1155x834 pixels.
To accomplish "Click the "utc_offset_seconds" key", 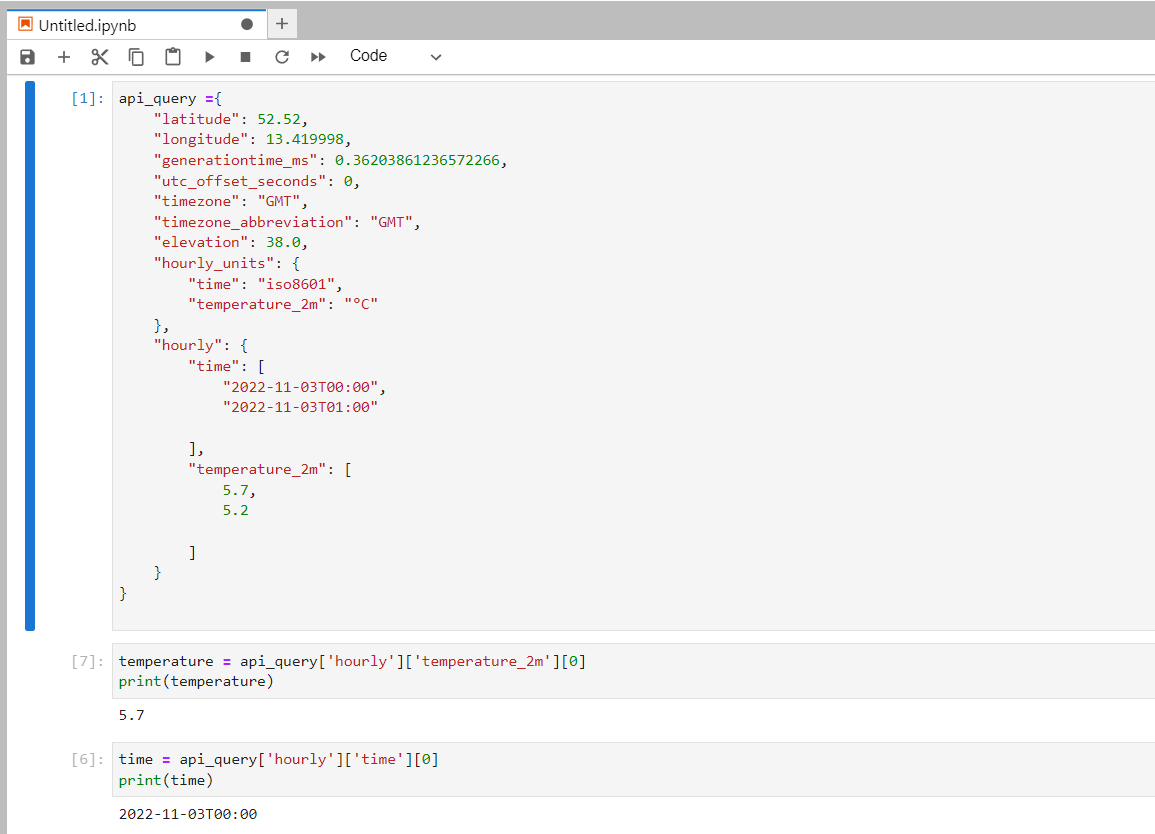I will pos(239,181).
